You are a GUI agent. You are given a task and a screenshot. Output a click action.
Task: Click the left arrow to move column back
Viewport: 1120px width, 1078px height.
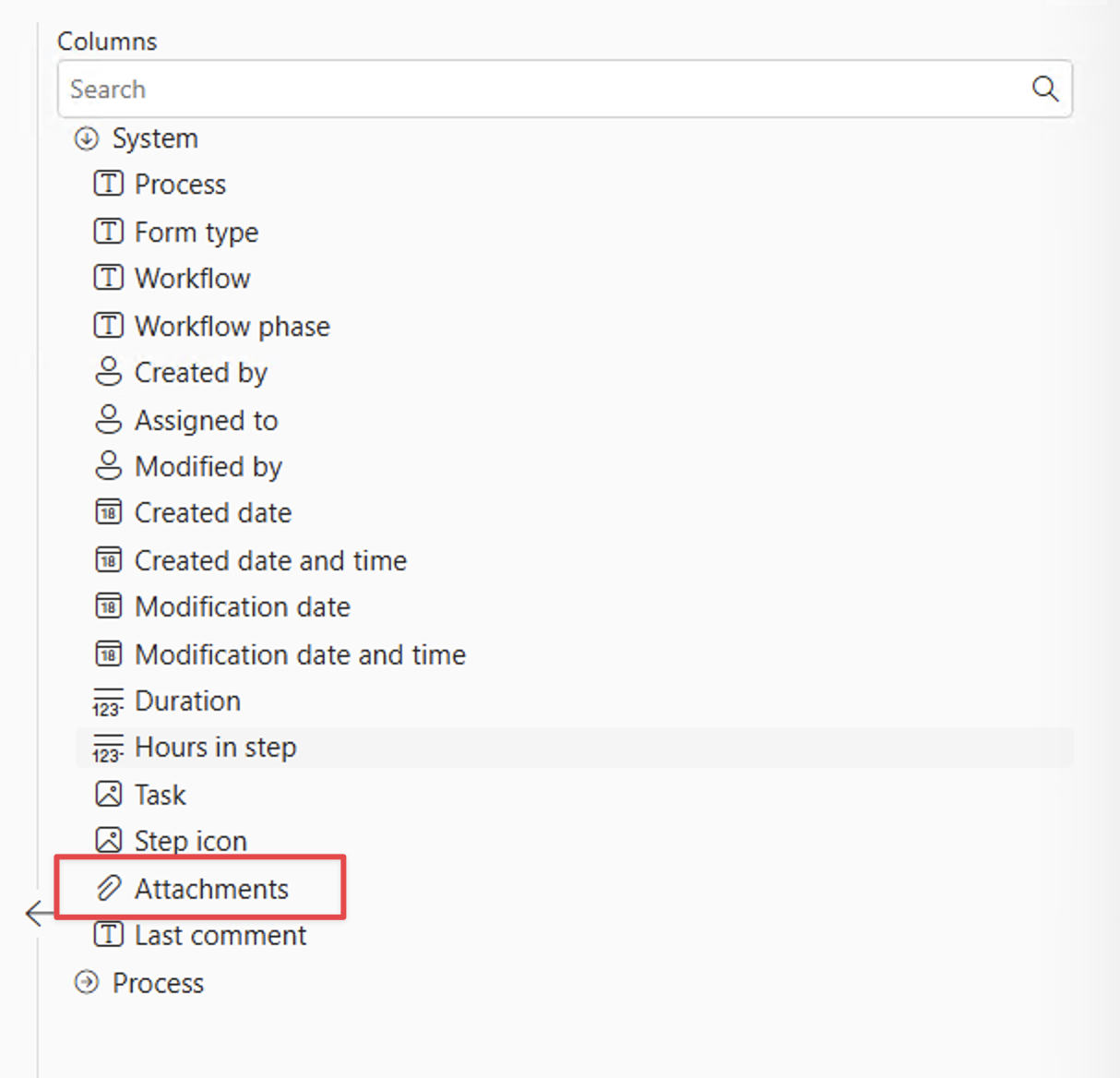[38, 914]
